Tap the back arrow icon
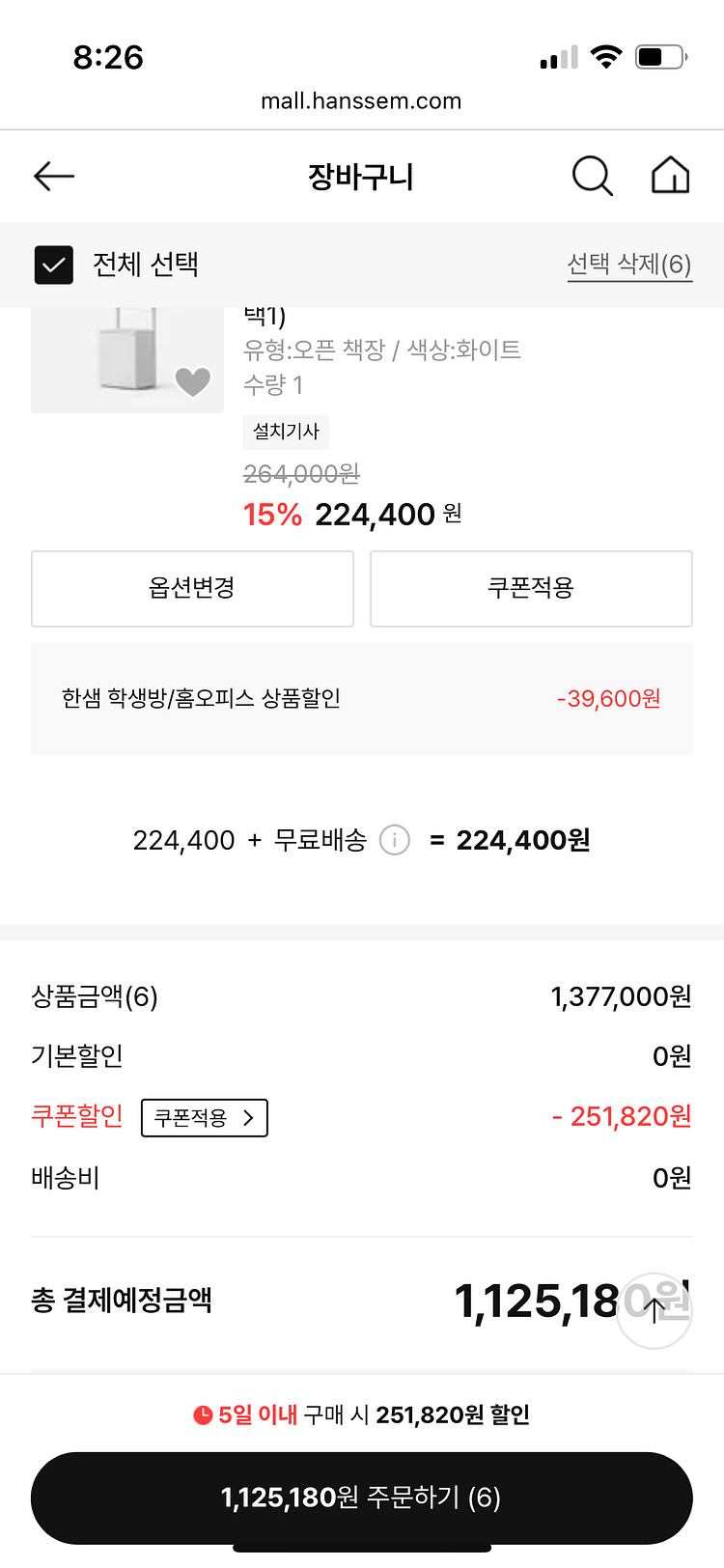724x1568 pixels. (x=54, y=176)
